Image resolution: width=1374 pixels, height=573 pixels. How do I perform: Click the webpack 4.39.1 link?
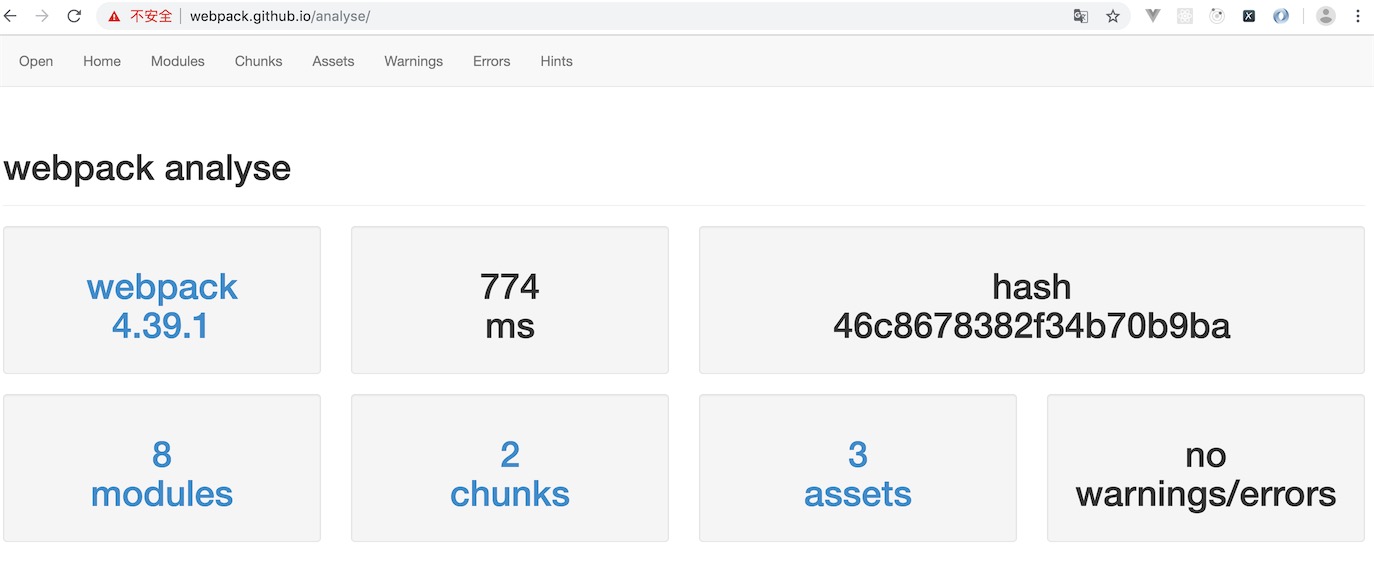pos(162,306)
